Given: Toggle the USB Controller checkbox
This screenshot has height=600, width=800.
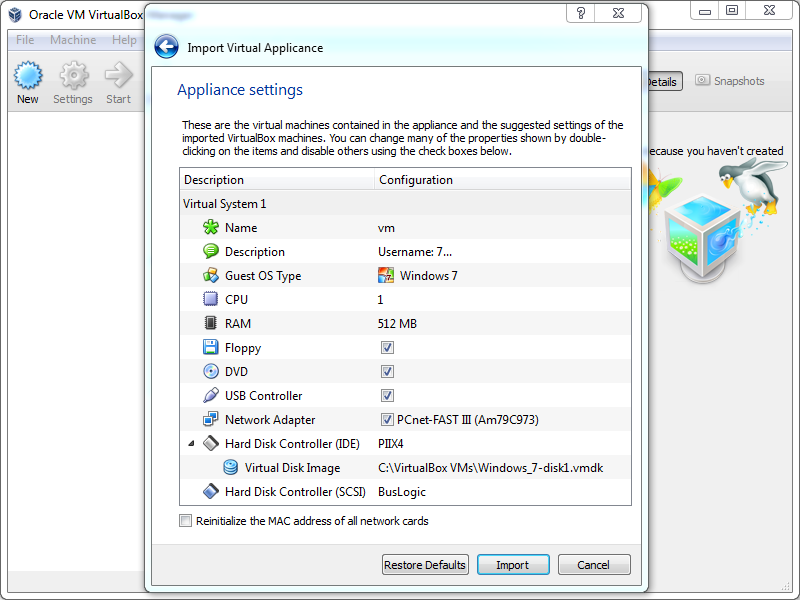Looking at the screenshot, I should tap(387, 396).
